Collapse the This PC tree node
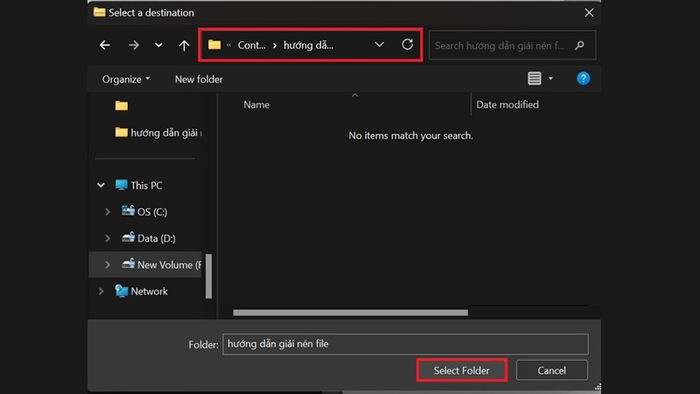700x394 pixels. [101, 185]
